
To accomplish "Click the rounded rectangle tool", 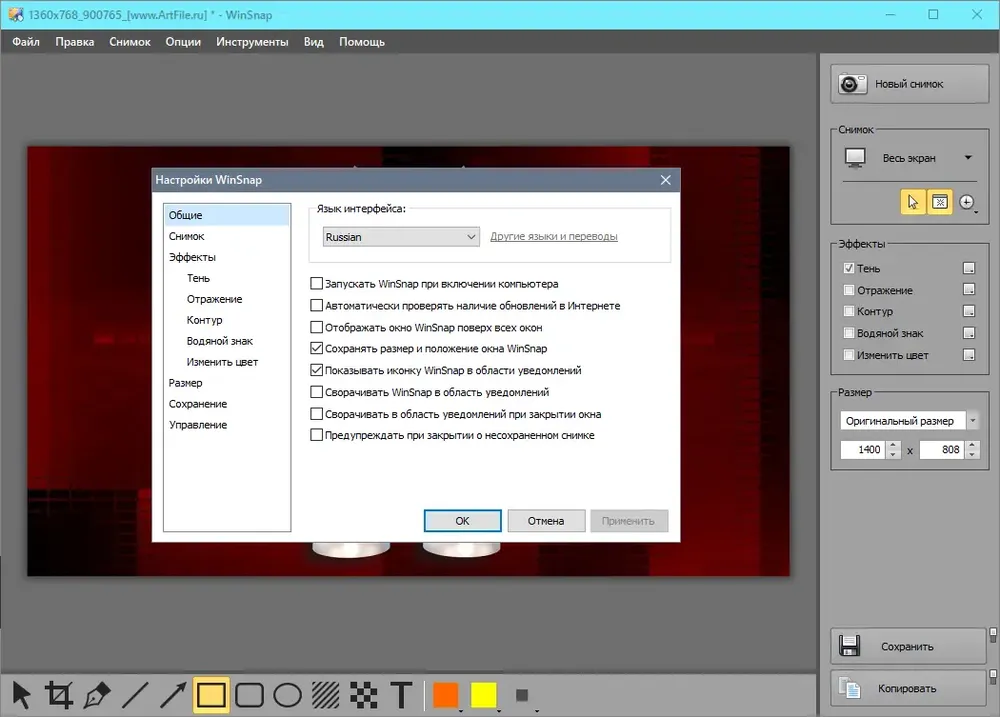I will point(249,695).
